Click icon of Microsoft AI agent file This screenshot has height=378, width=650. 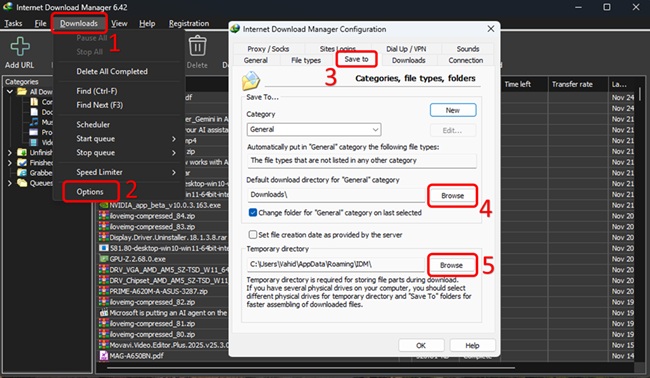(x=104, y=313)
